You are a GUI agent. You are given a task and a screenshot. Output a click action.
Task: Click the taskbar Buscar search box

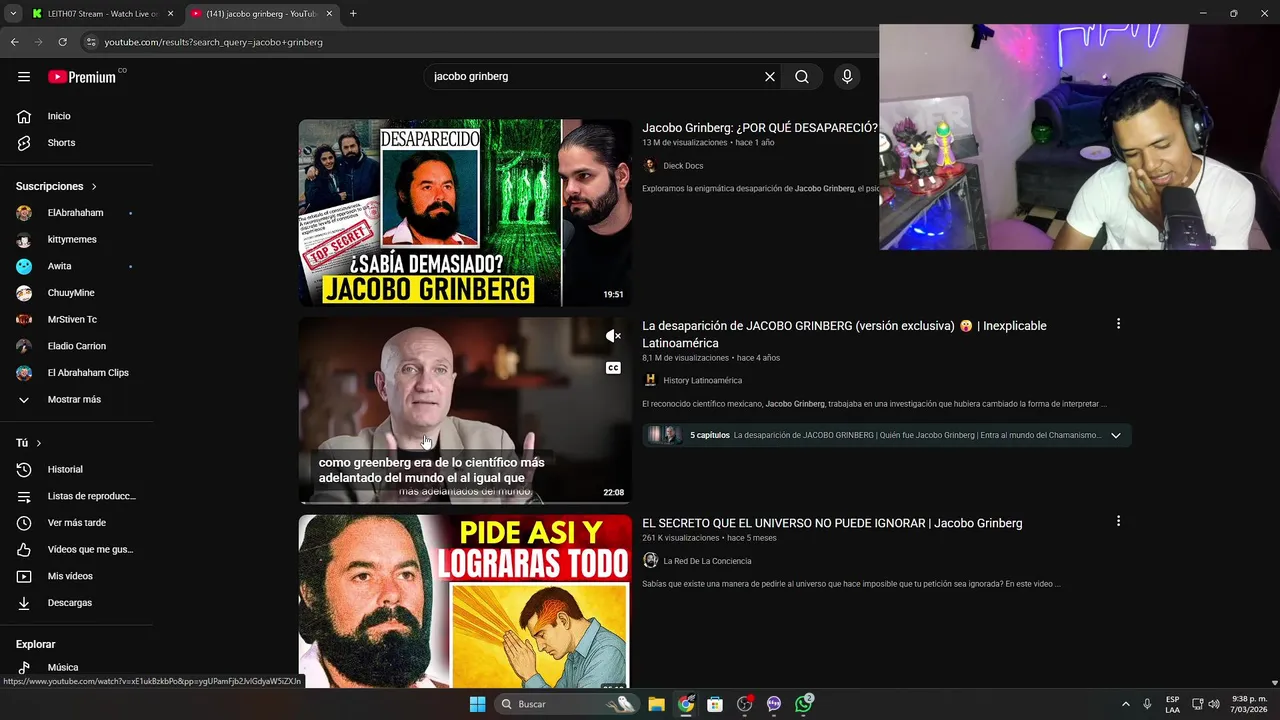(568, 704)
